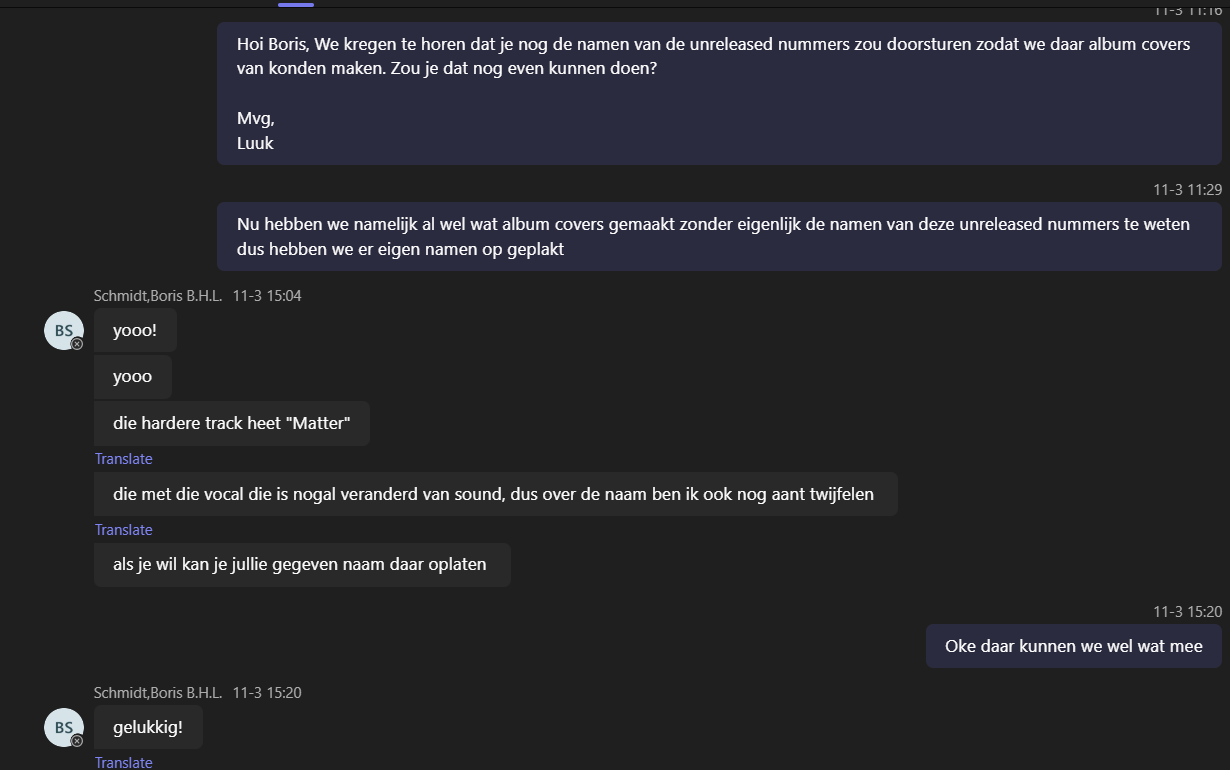Click the "yooo!" message bubble with exclamation mark
This screenshot has width=1230, height=770.
coord(135,330)
